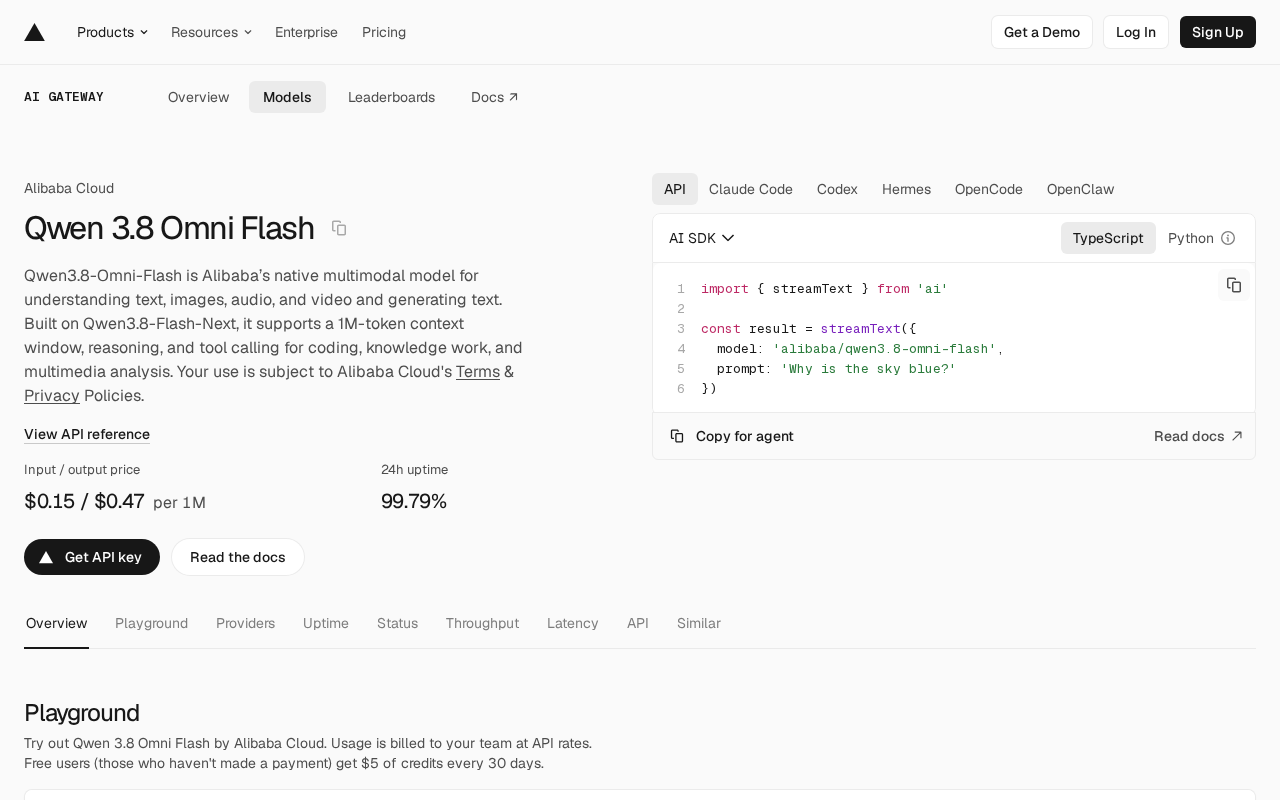
Task: Click the Alibaba Cloud provider label
Action: (x=69, y=188)
